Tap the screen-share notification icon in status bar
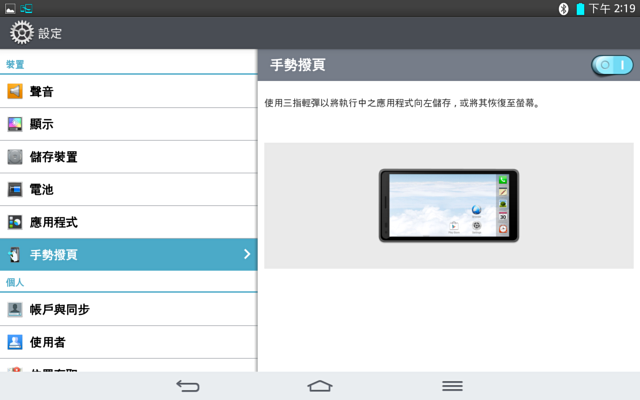The width and height of the screenshot is (640, 400). point(26,8)
